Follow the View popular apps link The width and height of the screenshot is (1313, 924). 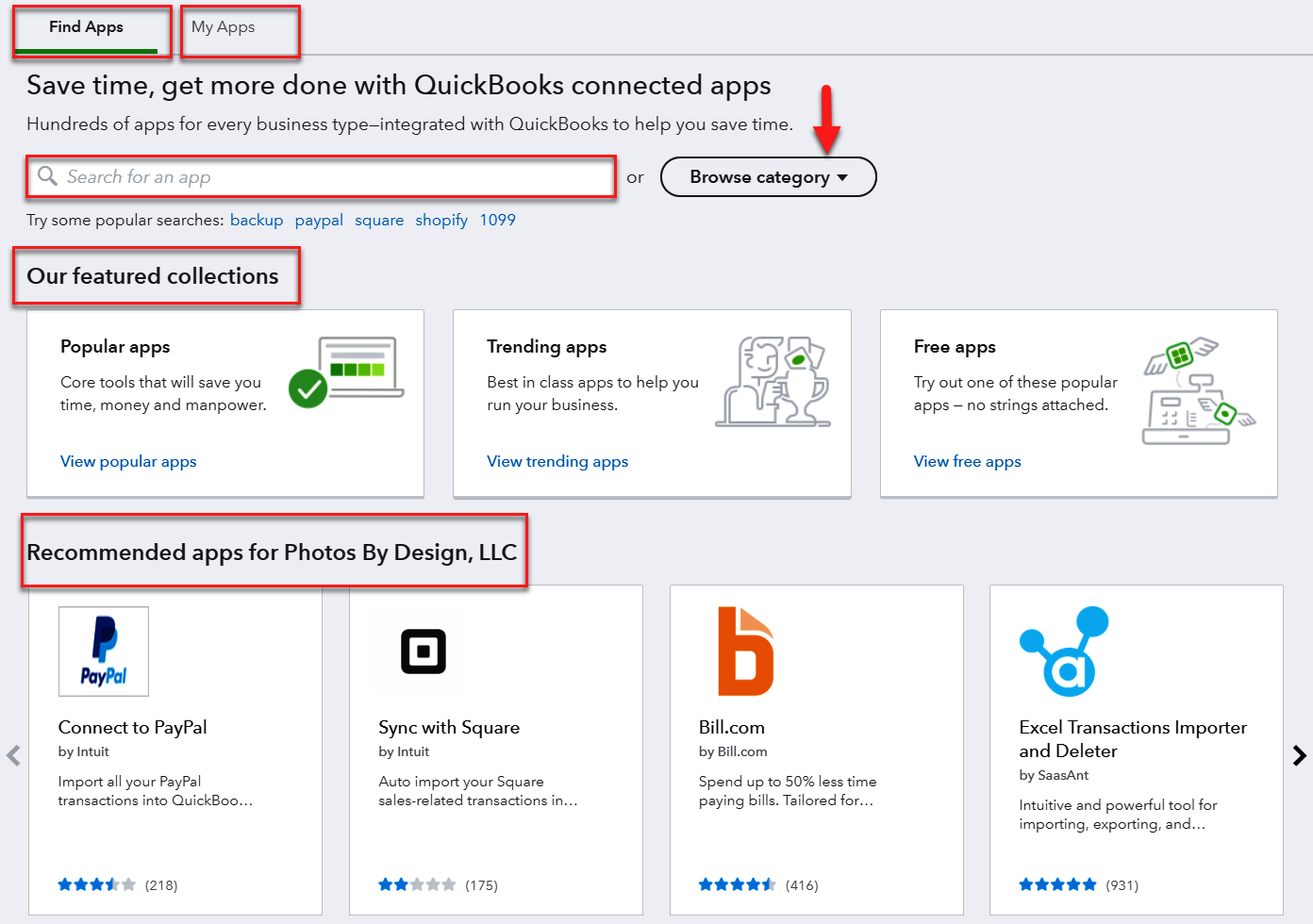click(128, 461)
